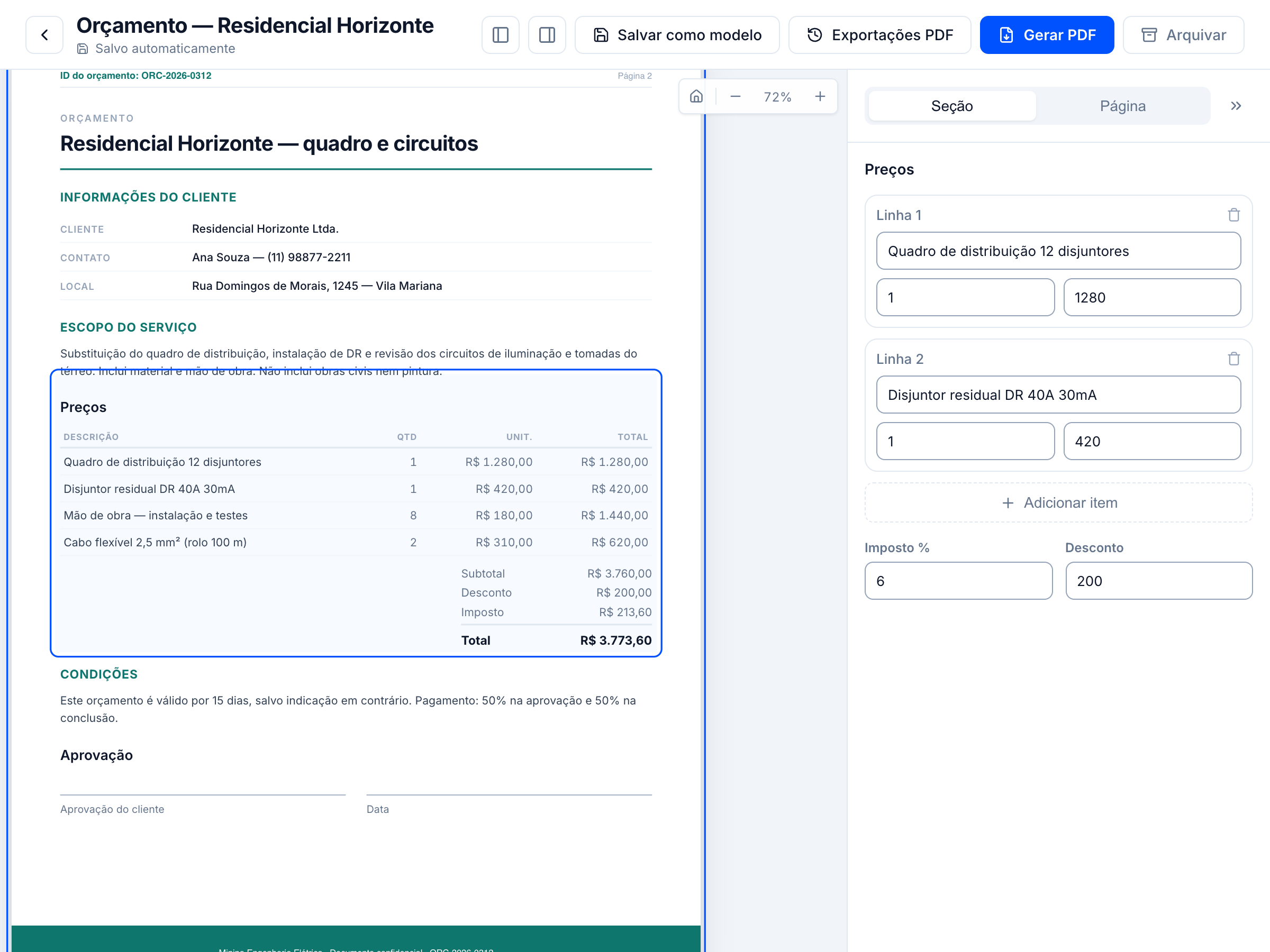
Task: Click contact Ana Souza line
Action: click(x=271, y=258)
